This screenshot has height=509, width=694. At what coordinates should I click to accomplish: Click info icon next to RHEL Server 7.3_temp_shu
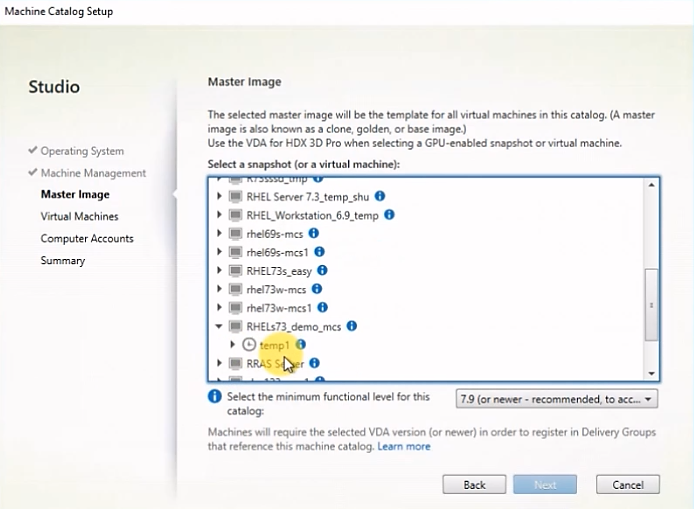pos(380,196)
